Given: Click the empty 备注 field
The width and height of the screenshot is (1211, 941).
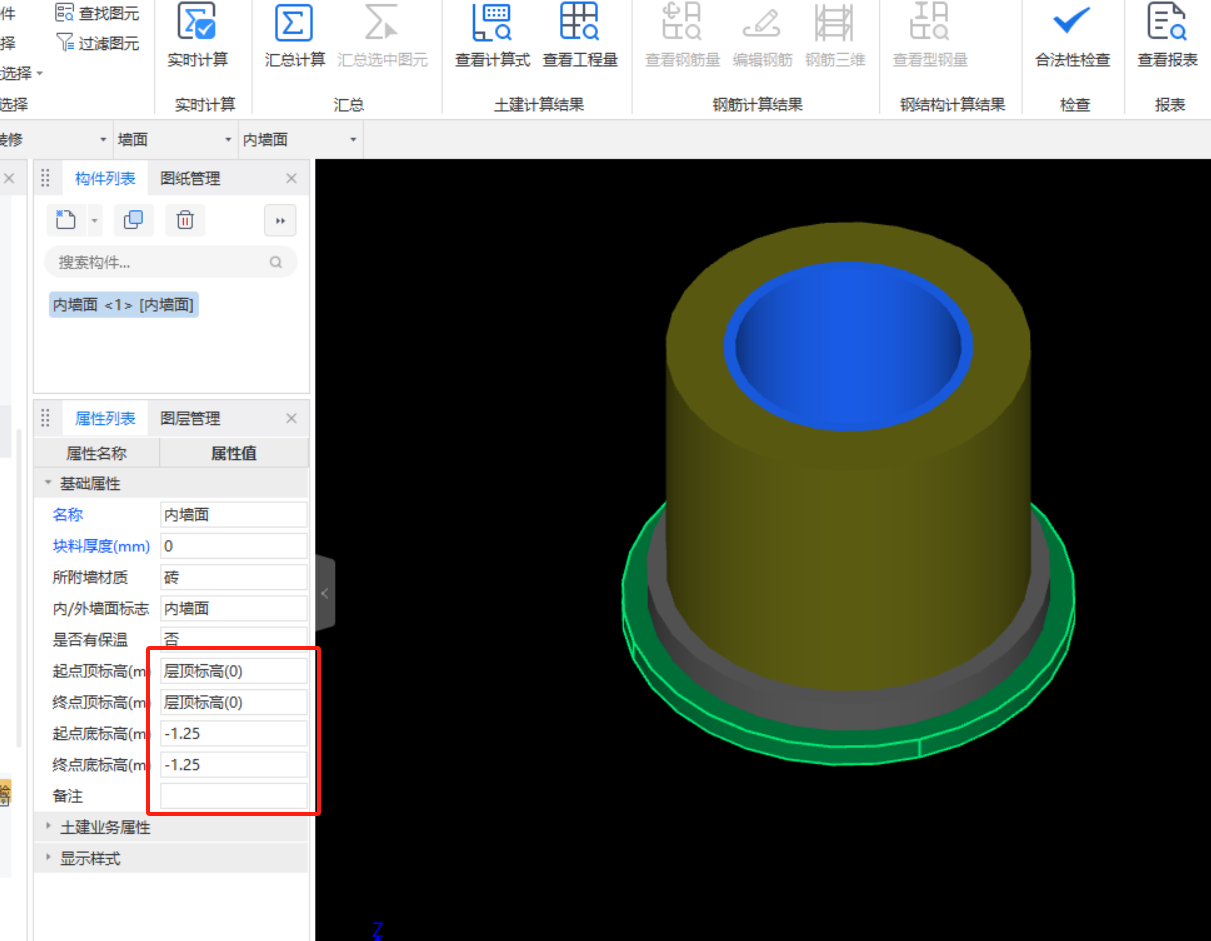Looking at the screenshot, I should point(234,796).
